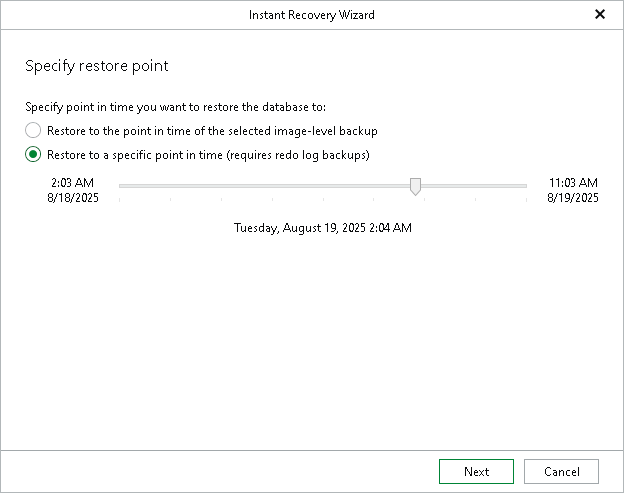
Task: Click the 8/18/2025 start date text
Action: click(x=73, y=198)
